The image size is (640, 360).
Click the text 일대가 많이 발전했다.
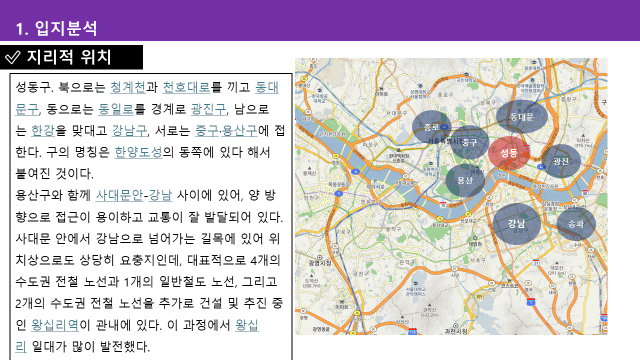coord(91,347)
